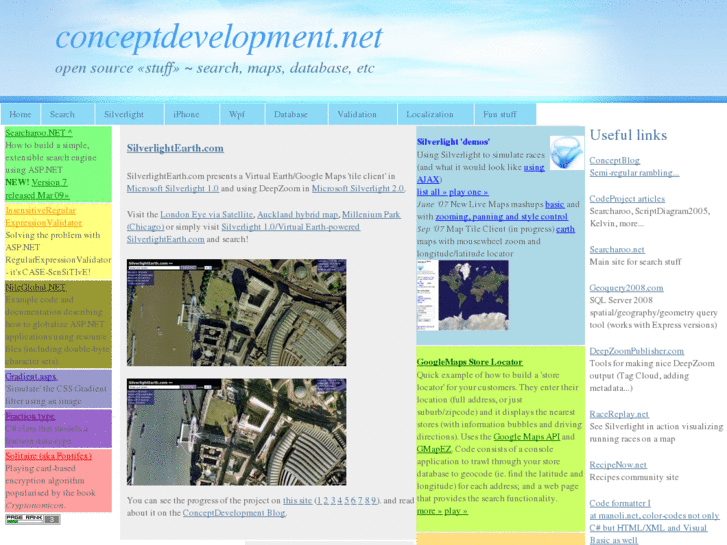This screenshot has height=545, width=727.
Task: Open the NiceGlobal.NET sidebar link
Action: tap(36, 288)
